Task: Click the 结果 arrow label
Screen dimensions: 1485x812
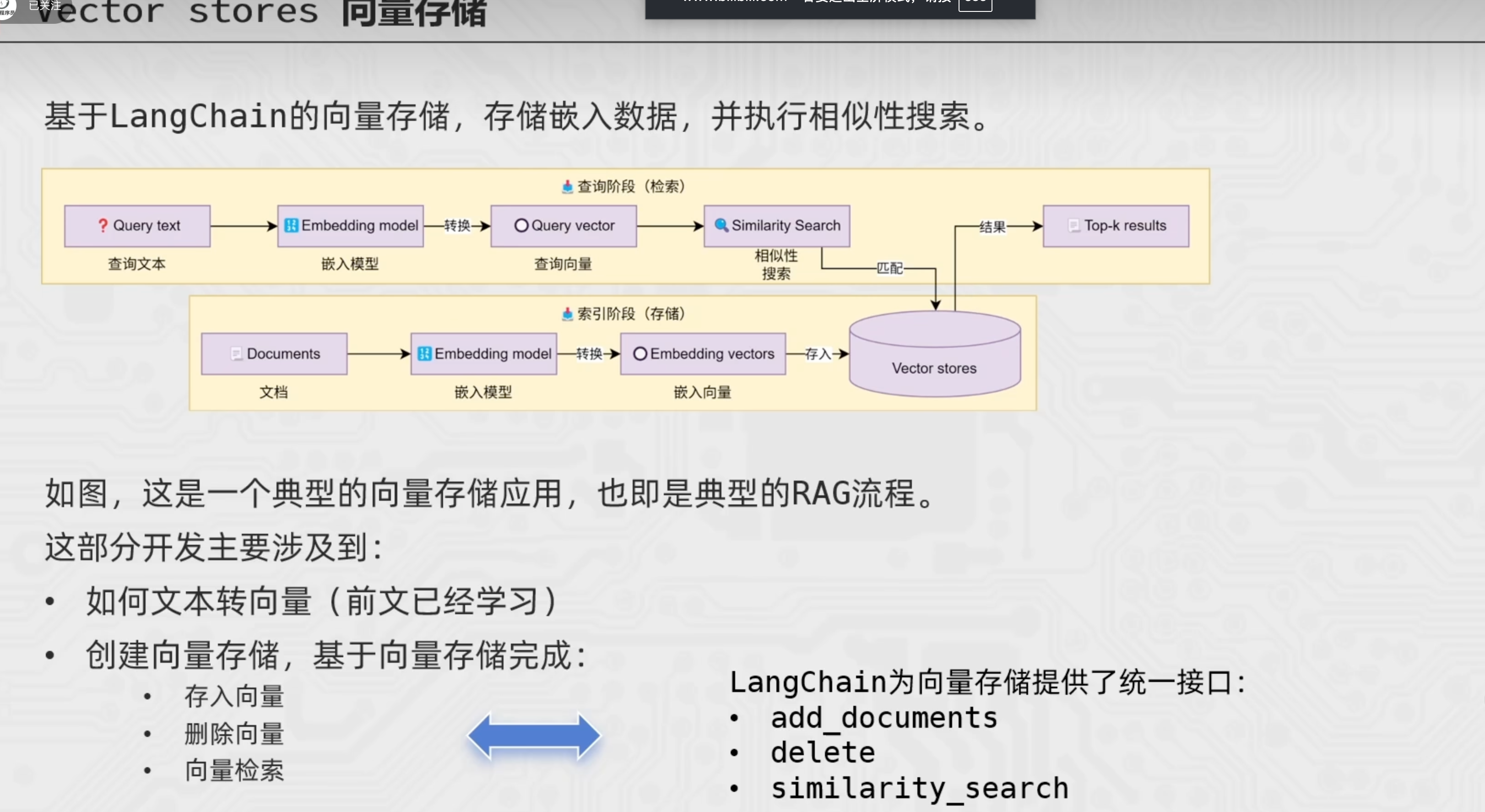Action: (993, 227)
